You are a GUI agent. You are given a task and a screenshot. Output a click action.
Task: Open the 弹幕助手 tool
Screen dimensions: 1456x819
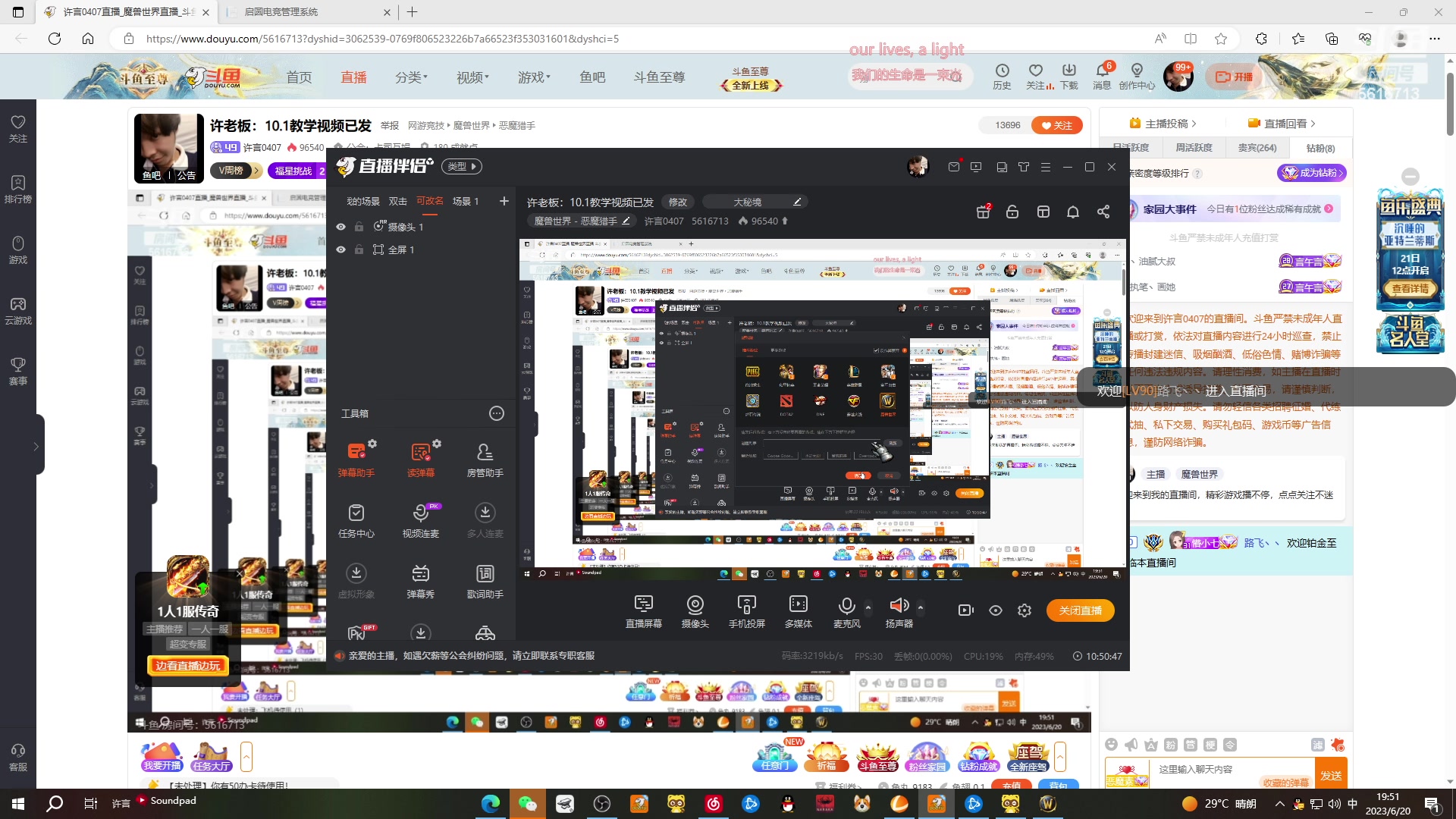click(356, 459)
